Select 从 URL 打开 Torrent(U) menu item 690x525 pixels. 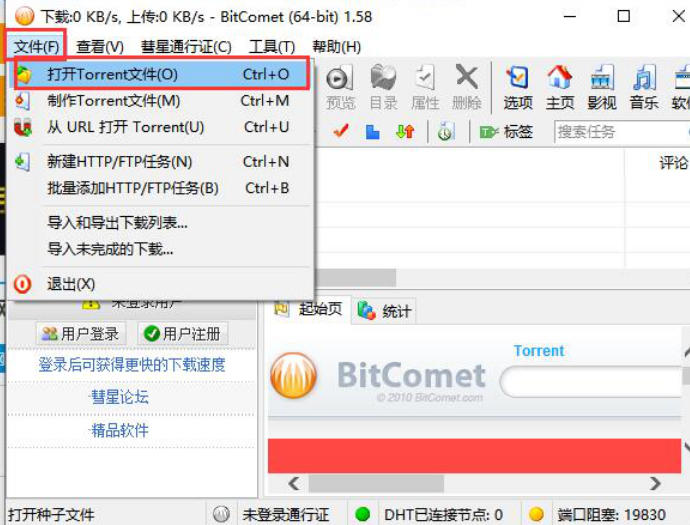click(x=161, y=127)
